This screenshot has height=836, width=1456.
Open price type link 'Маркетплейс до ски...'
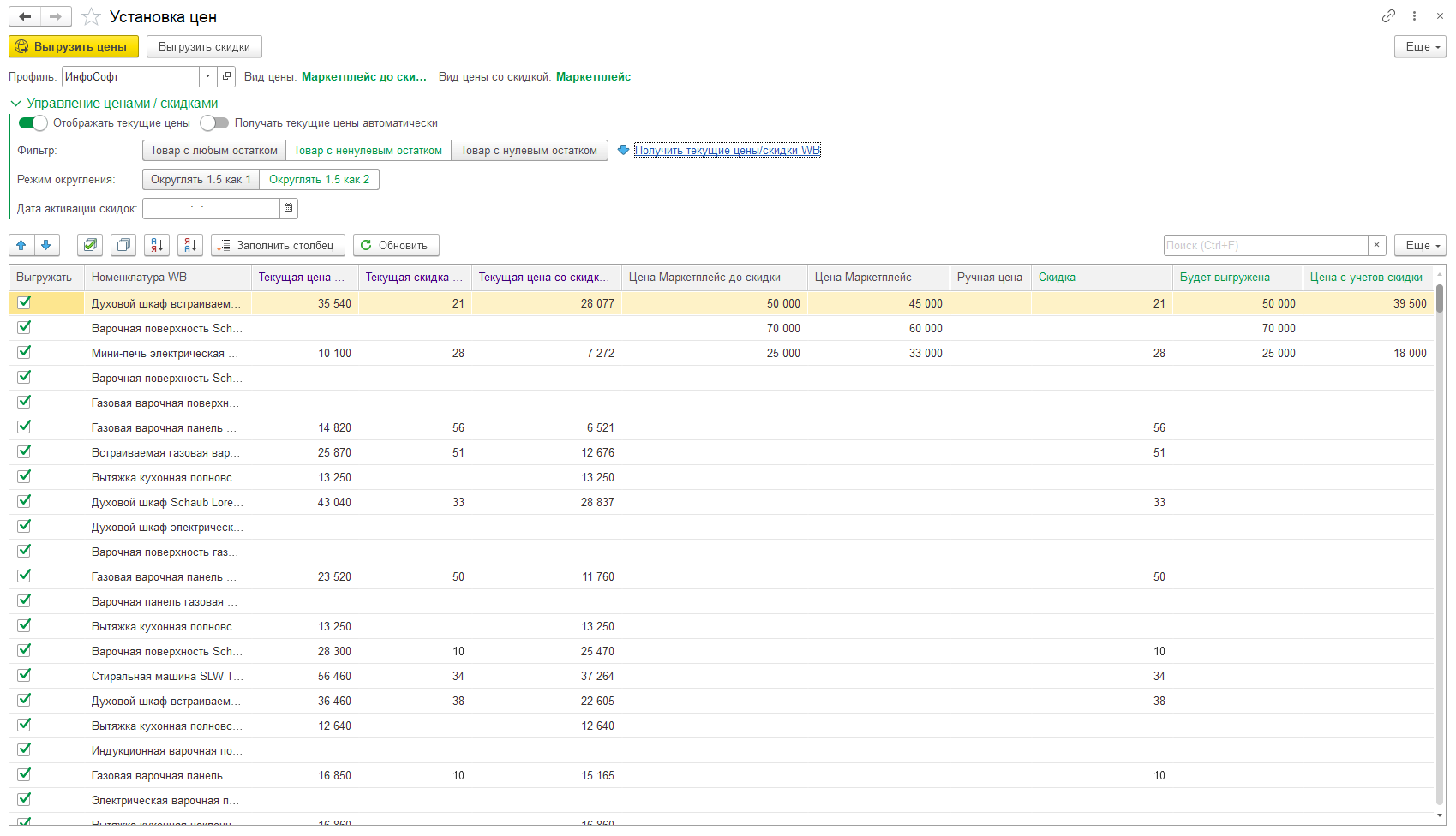coord(364,76)
